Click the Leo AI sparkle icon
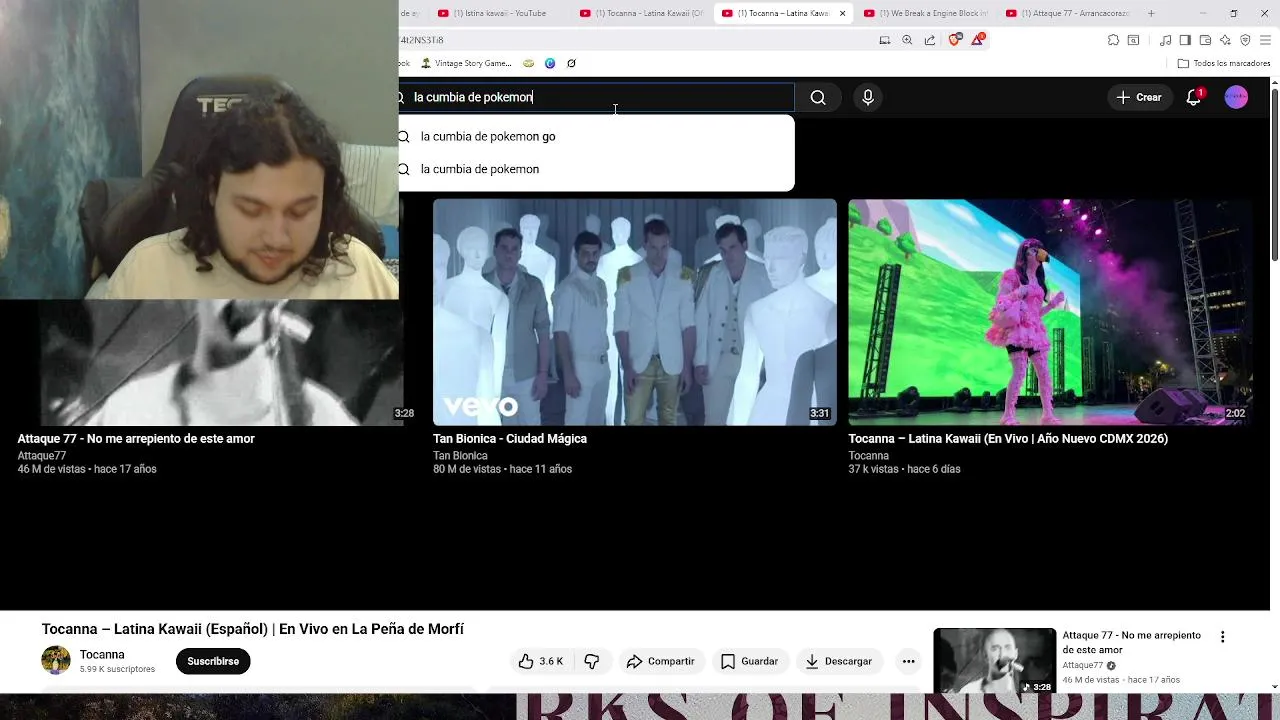The width and height of the screenshot is (1280, 720). pos(1225,40)
